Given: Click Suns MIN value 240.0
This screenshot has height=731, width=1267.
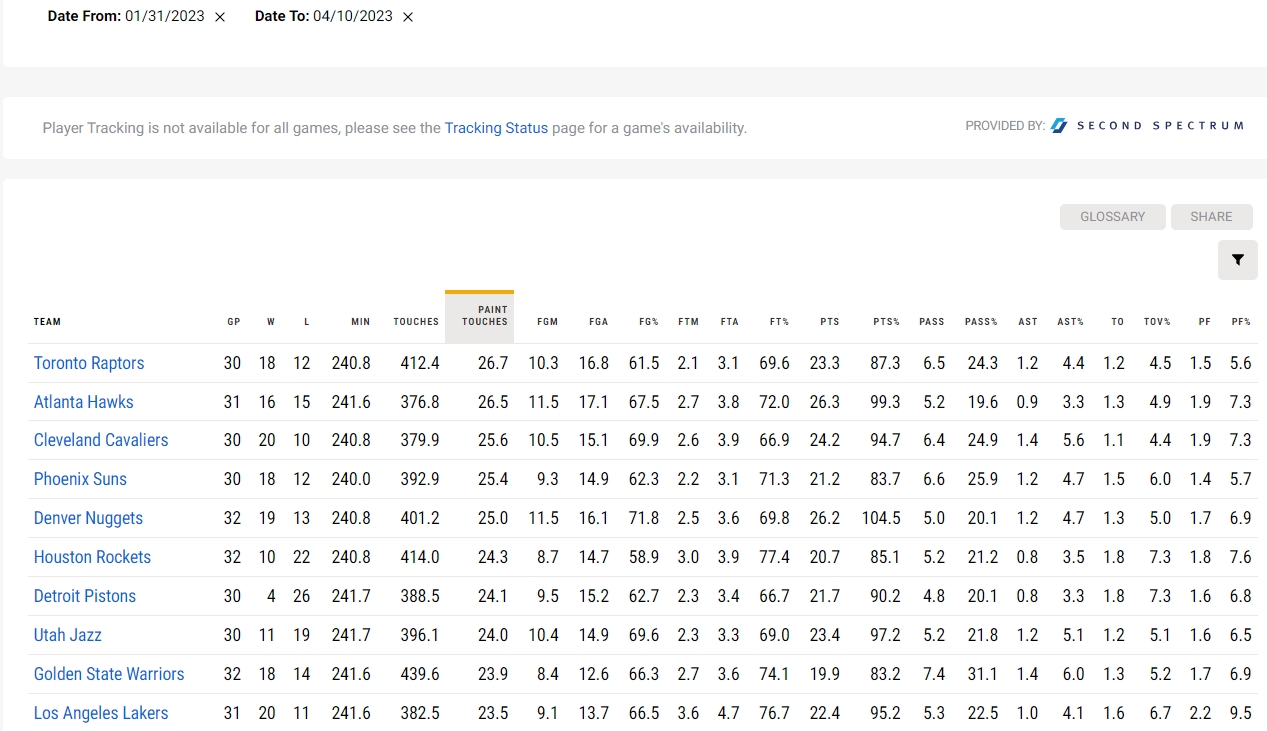Looking at the screenshot, I should [x=351, y=479].
